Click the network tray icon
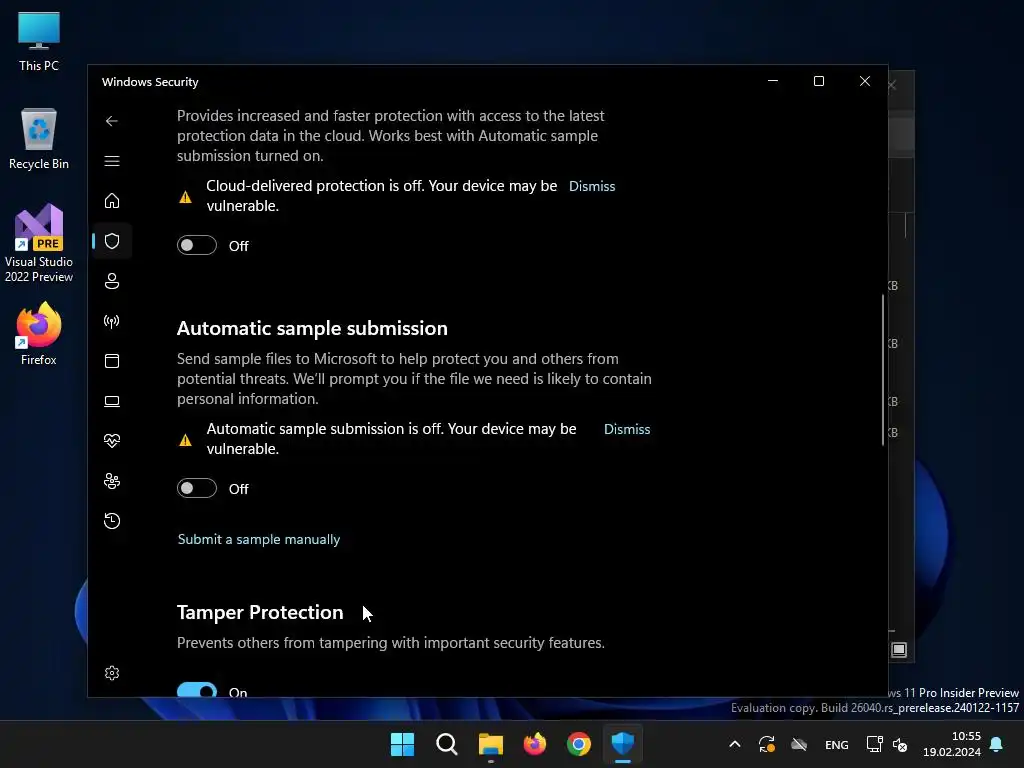Image resolution: width=1024 pixels, height=768 pixels. (x=874, y=744)
